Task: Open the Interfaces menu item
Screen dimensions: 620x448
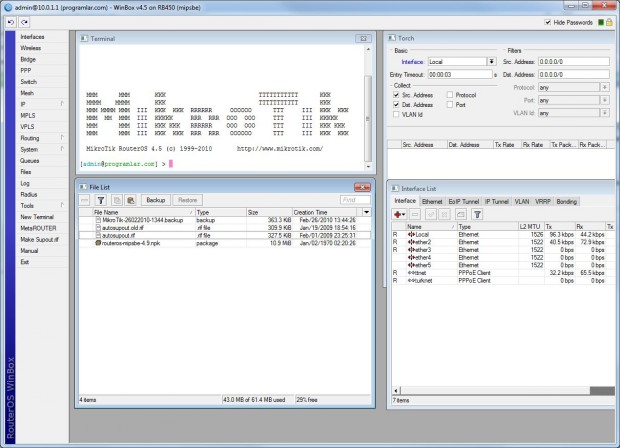Action: pos(32,37)
